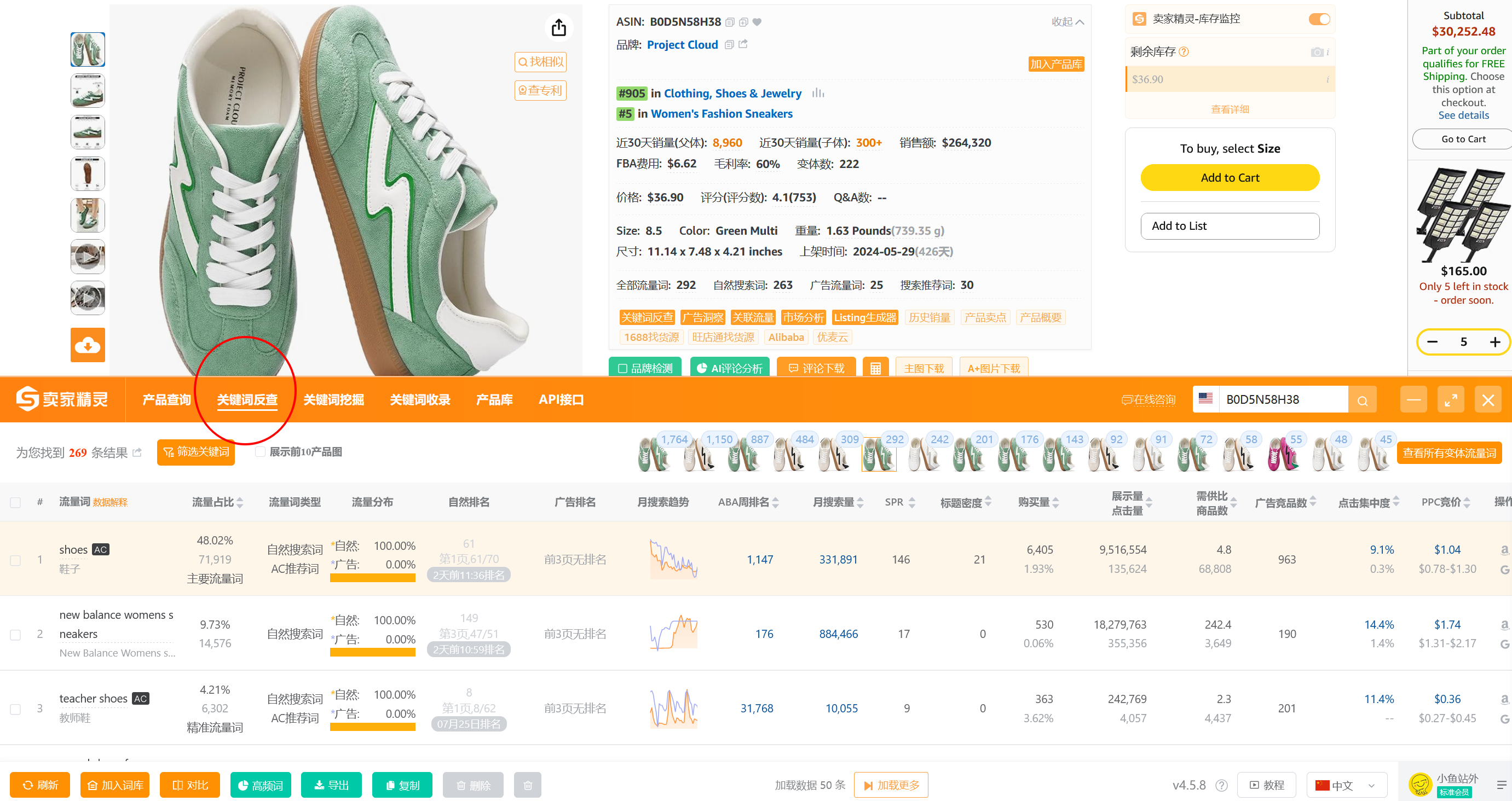Click the 导出 export button
This screenshot has height=801, width=1512.
pyautogui.click(x=331, y=785)
